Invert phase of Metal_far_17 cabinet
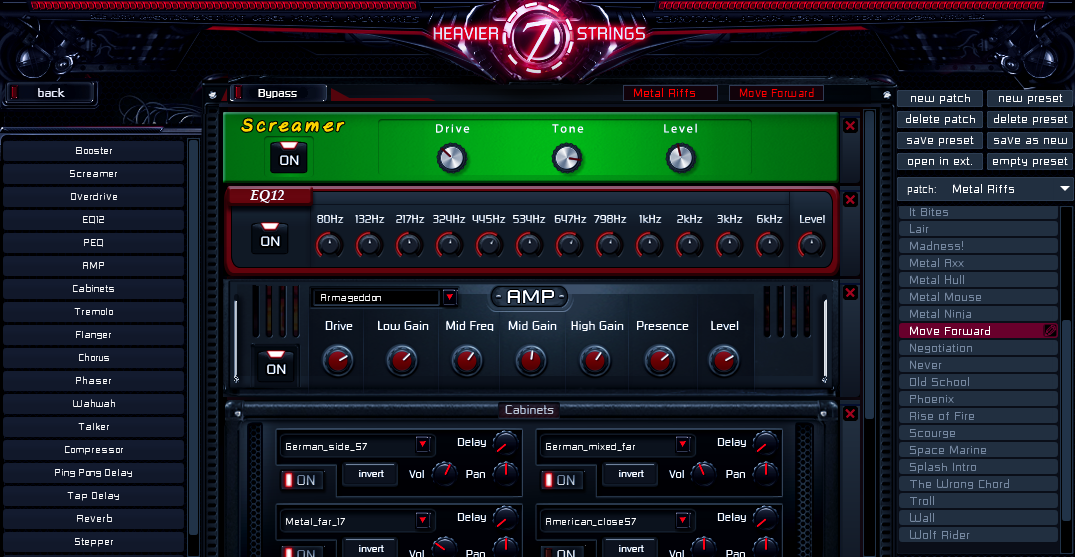The height and width of the screenshot is (557, 1075). coord(371,549)
